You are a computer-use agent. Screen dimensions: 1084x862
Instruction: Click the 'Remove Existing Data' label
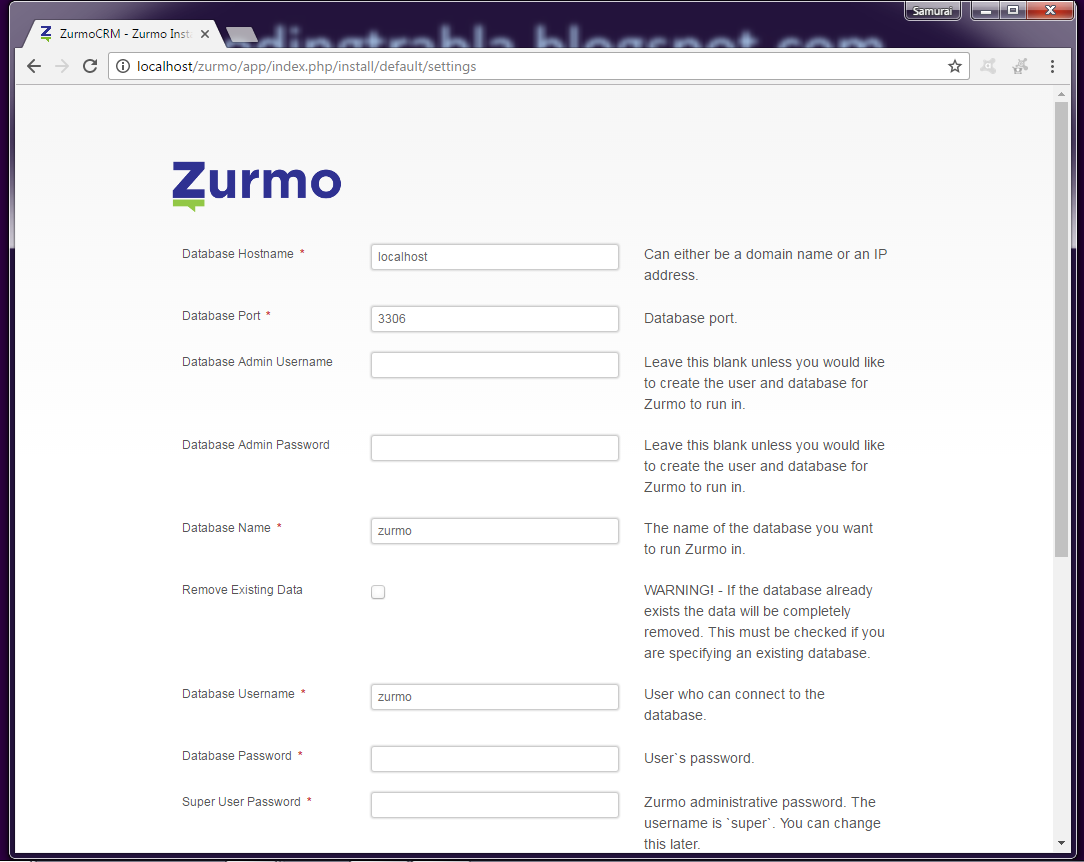[242, 590]
